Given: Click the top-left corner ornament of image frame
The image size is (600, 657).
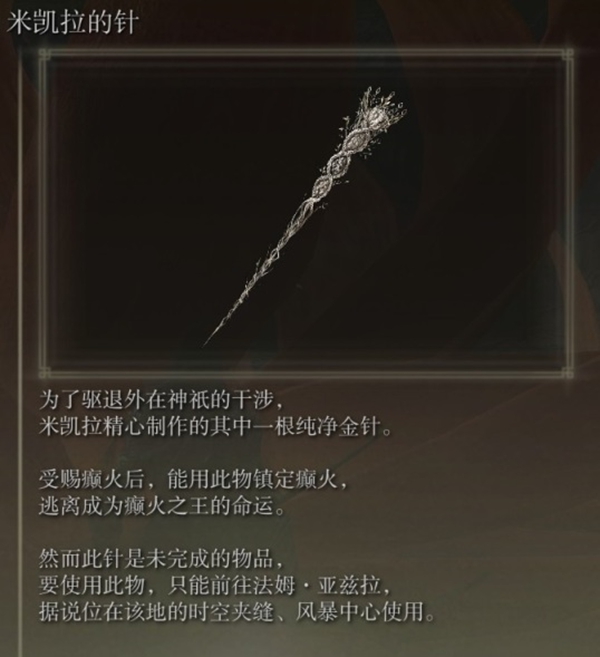Looking at the screenshot, I should coord(44,54).
